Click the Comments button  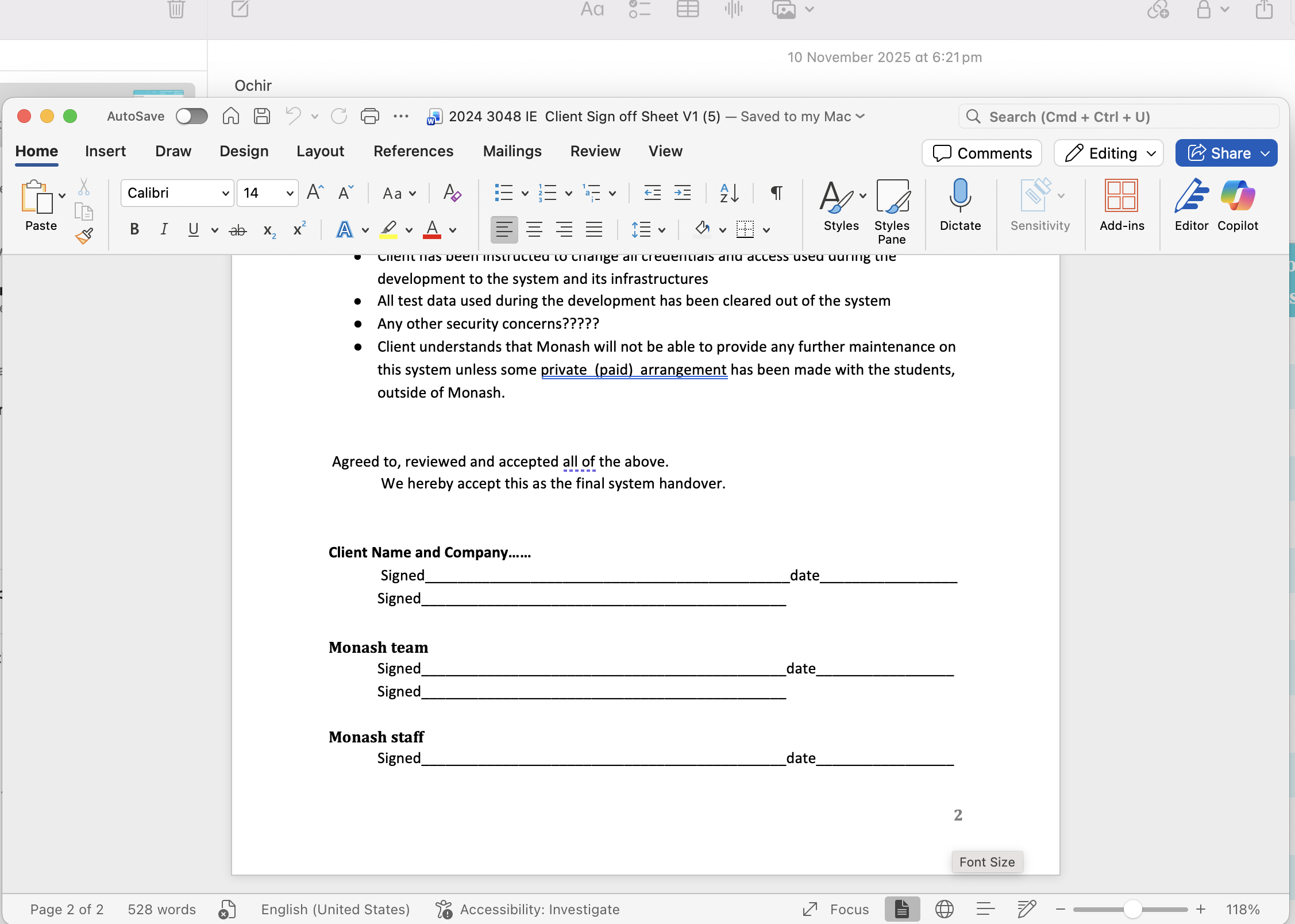(x=982, y=153)
